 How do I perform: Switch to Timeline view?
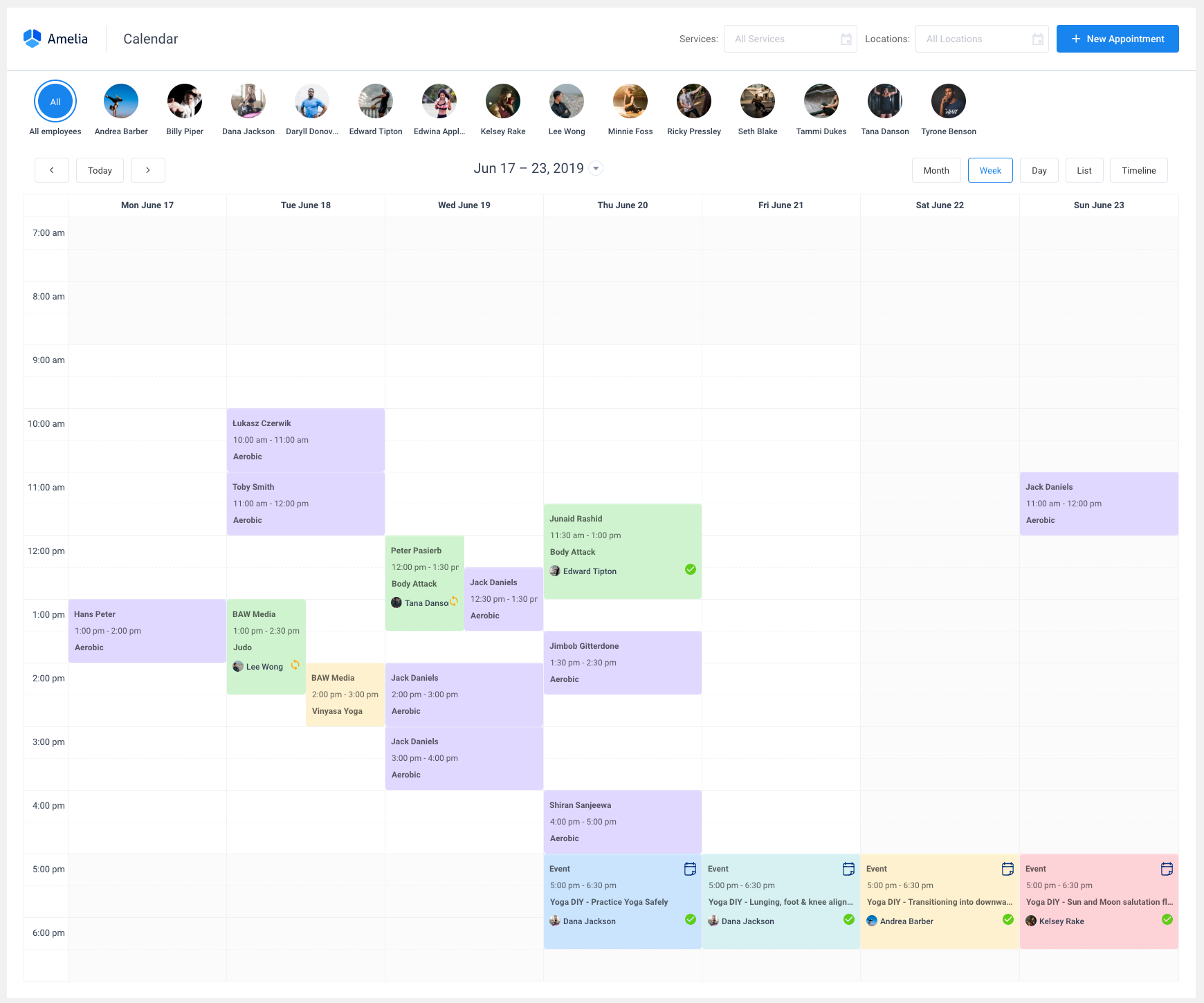(x=1138, y=169)
